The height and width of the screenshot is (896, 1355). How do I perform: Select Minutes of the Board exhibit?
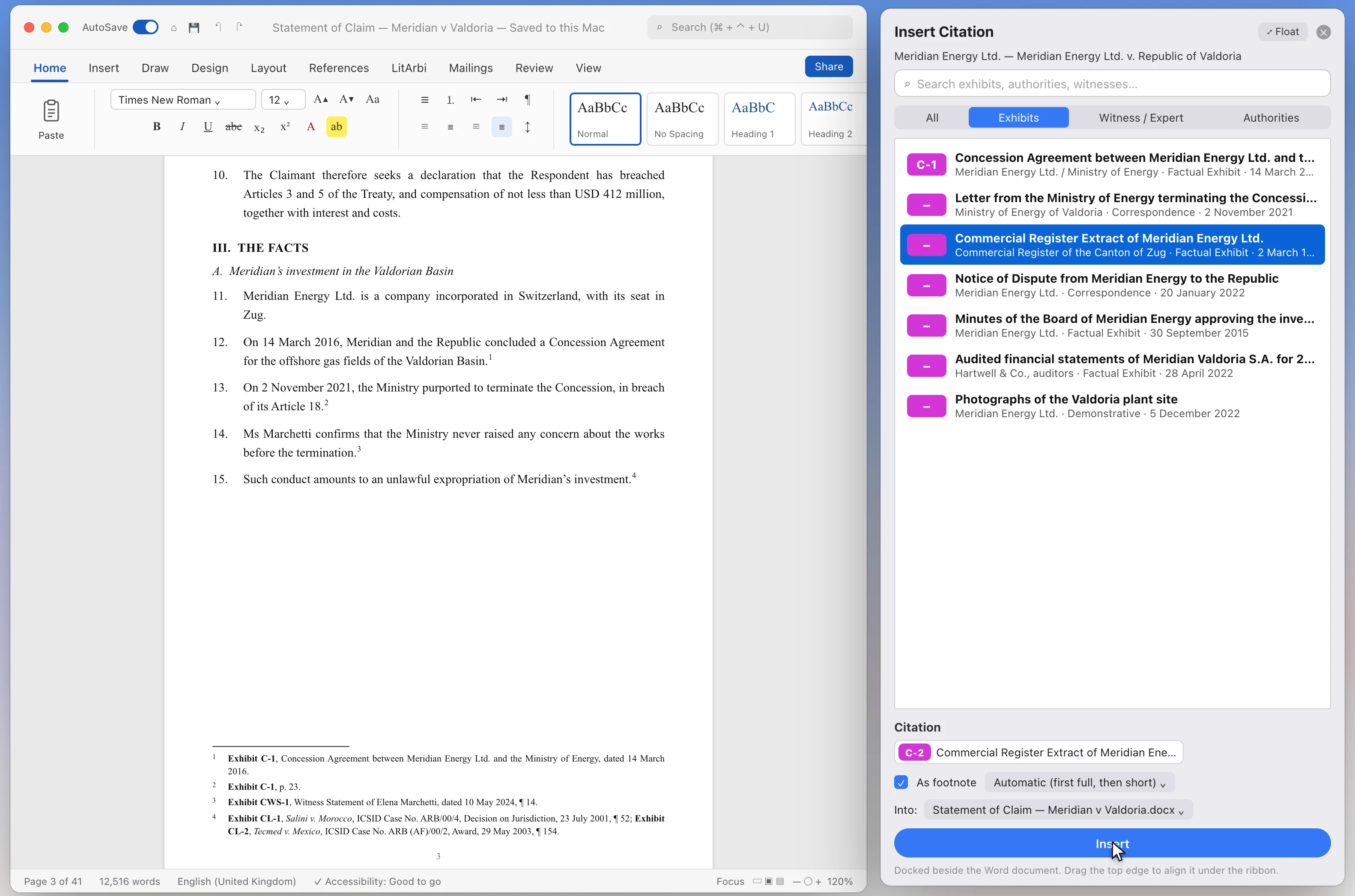coord(1112,325)
